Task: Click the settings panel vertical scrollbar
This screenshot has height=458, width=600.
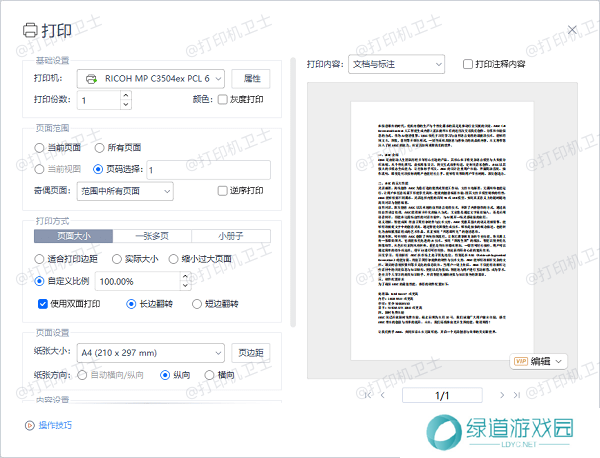Action: click(x=293, y=192)
